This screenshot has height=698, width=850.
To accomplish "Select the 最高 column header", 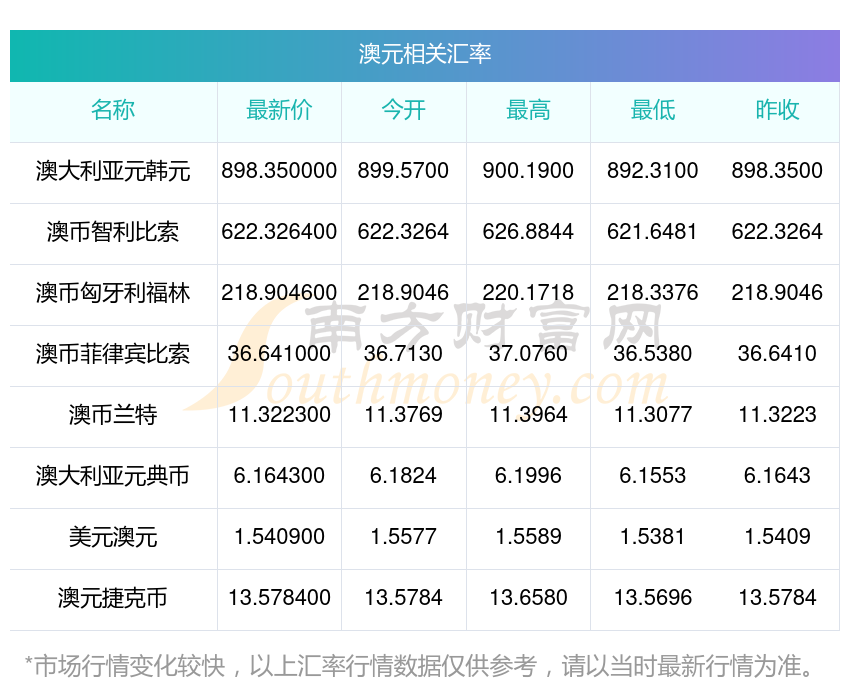I will point(528,110).
